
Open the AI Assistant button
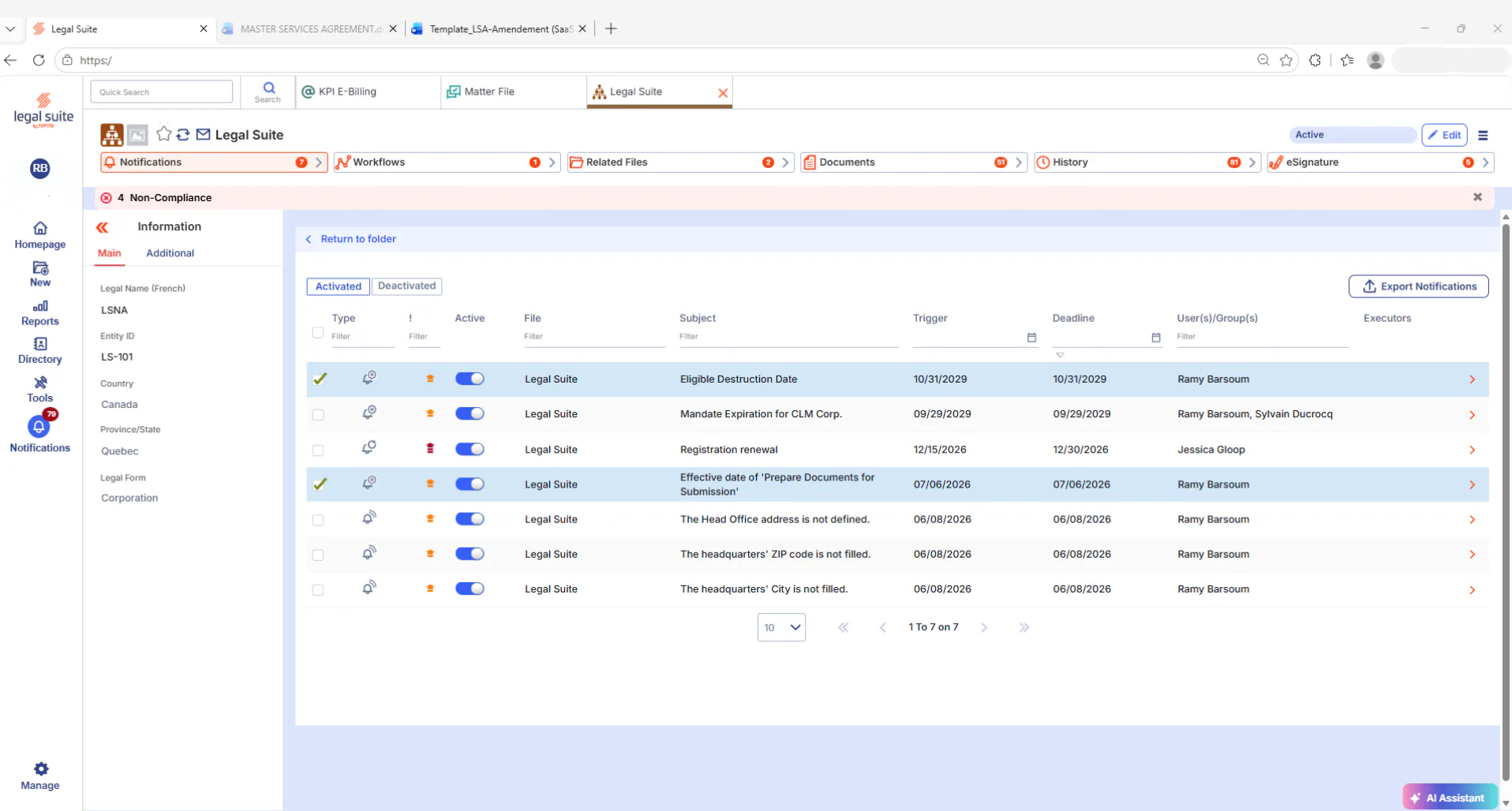click(1450, 797)
